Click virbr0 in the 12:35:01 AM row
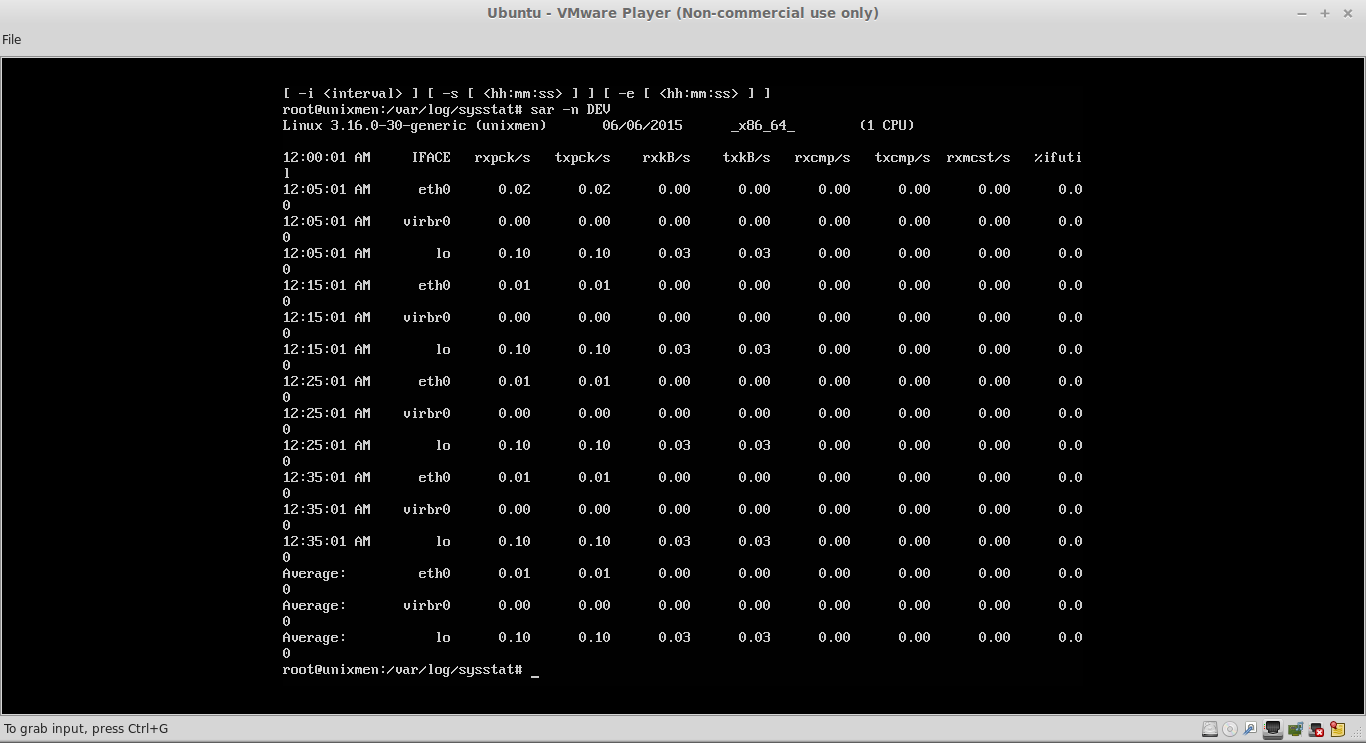Screen dimensions: 1366x743 coord(427,509)
